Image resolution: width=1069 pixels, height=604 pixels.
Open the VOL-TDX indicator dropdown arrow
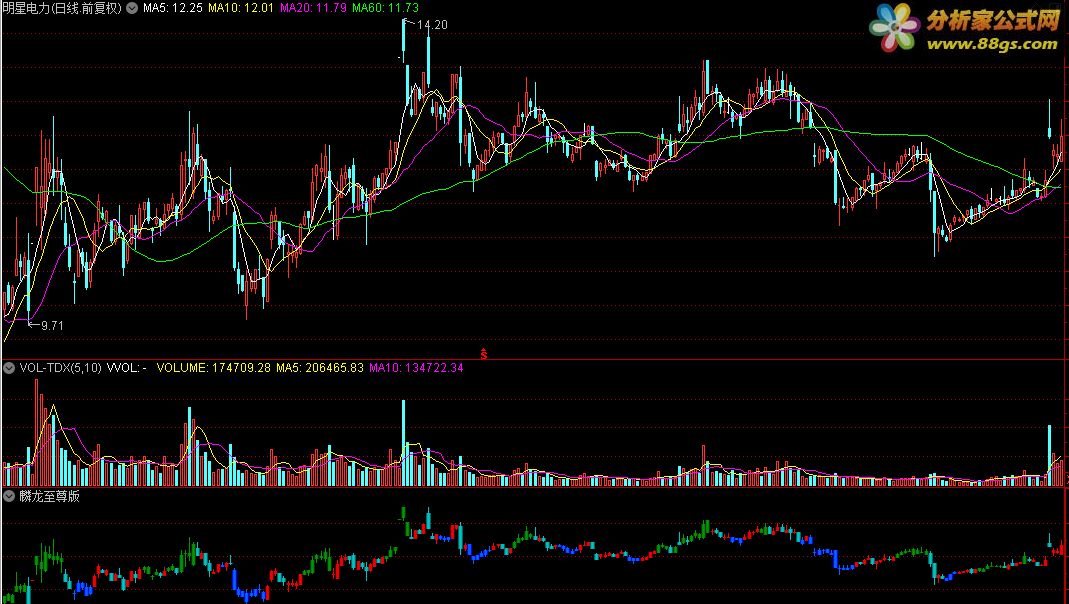[9, 368]
